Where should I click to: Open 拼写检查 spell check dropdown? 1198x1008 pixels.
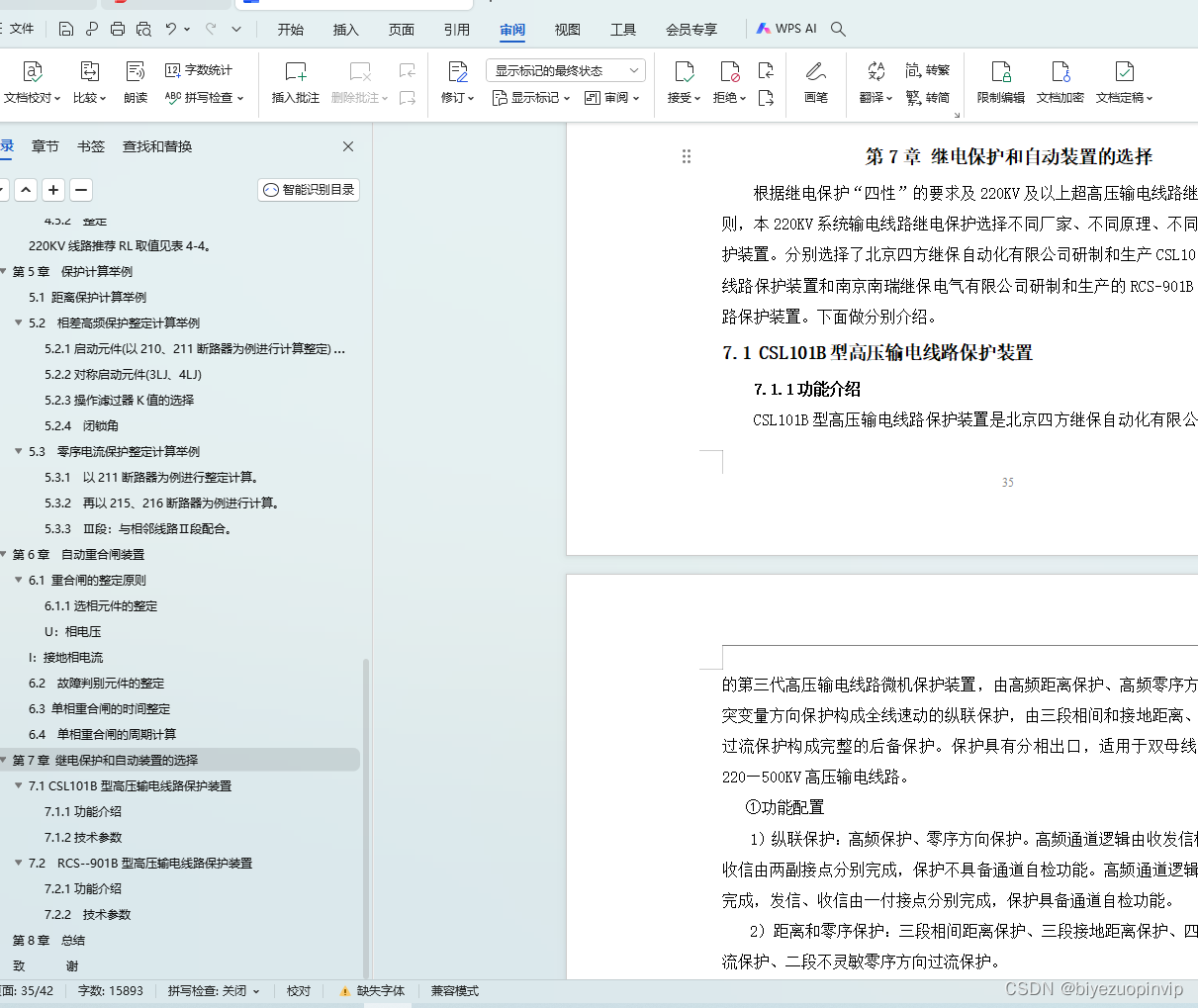point(204,98)
